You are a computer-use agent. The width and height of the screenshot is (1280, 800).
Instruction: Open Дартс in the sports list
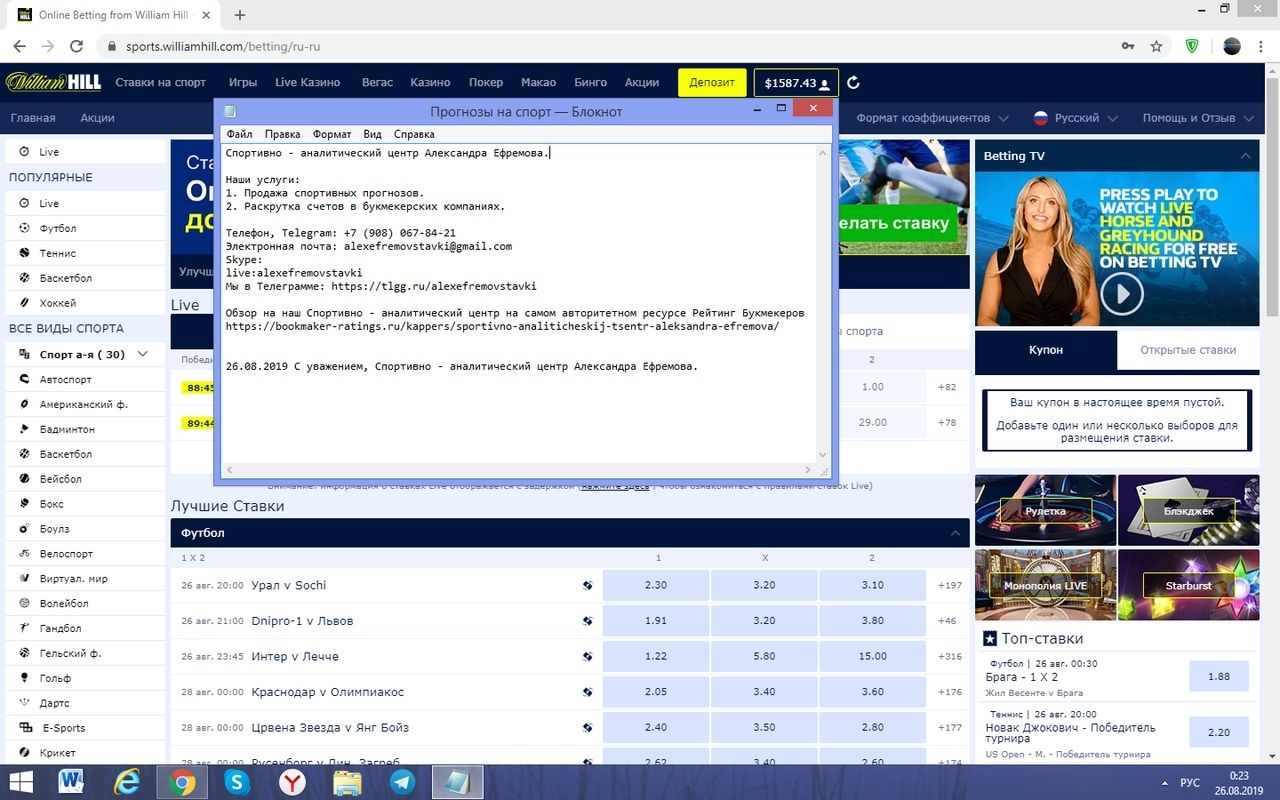point(85,703)
